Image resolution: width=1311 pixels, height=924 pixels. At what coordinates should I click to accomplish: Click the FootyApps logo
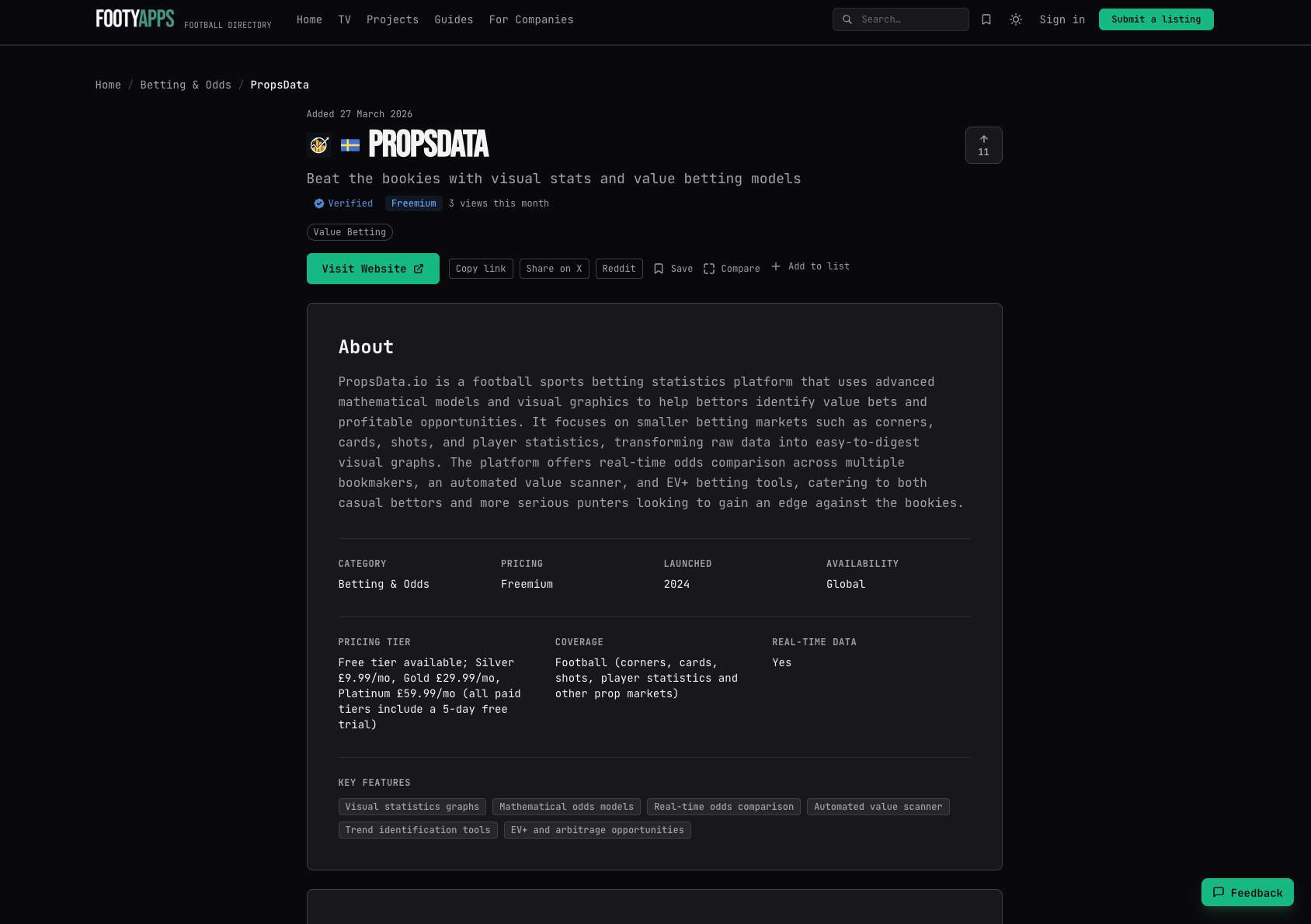(134, 18)
